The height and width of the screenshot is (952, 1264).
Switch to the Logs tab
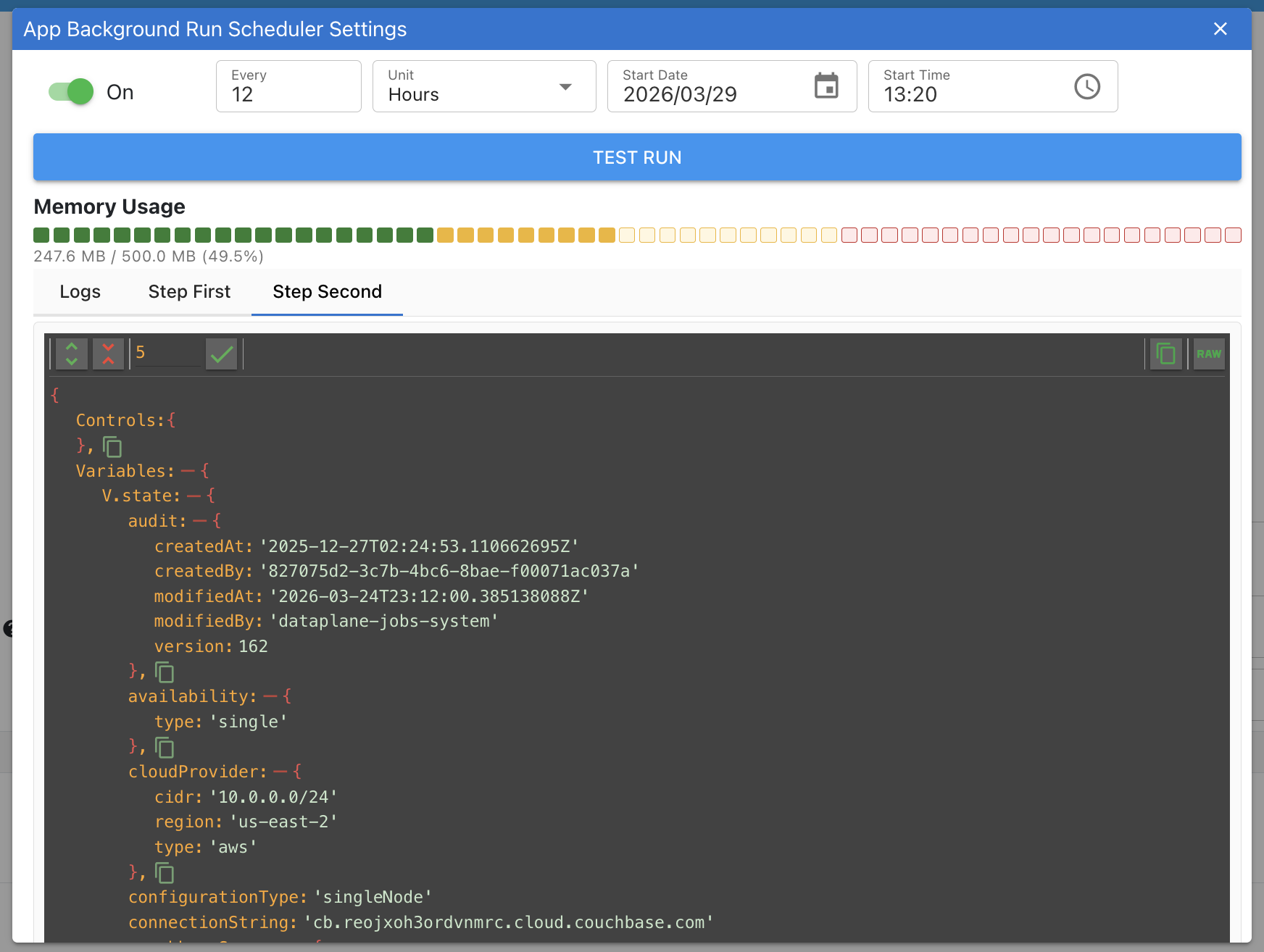coord(80,292)
